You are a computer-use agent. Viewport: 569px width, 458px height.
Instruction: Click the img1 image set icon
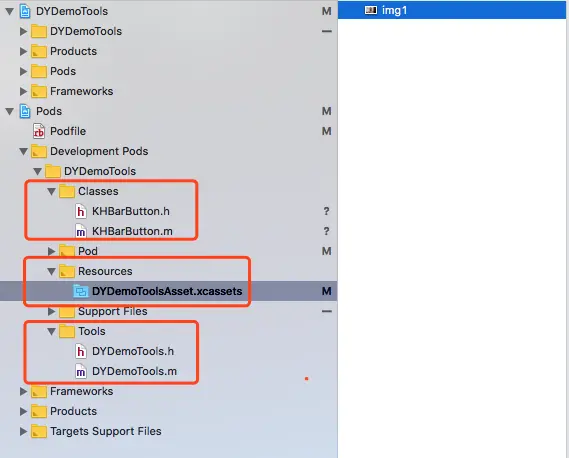point(371,10)
